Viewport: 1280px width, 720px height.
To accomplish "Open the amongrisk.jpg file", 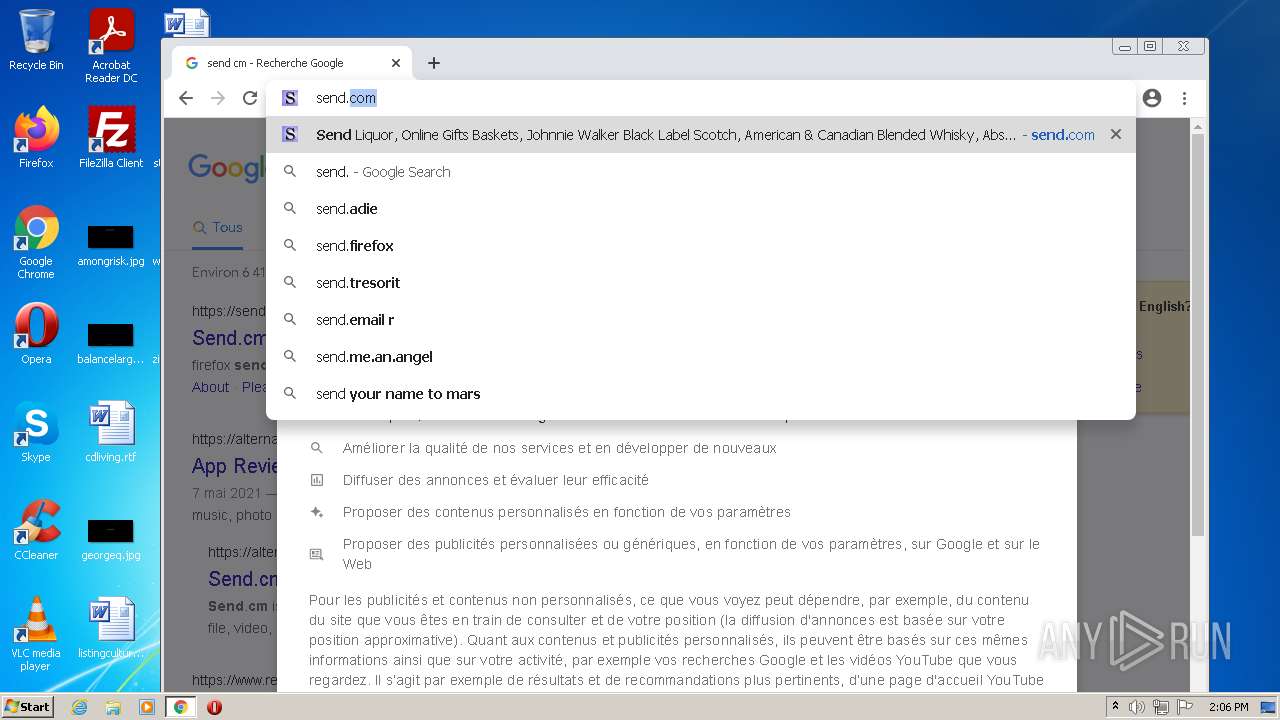I will click(111, 246).
